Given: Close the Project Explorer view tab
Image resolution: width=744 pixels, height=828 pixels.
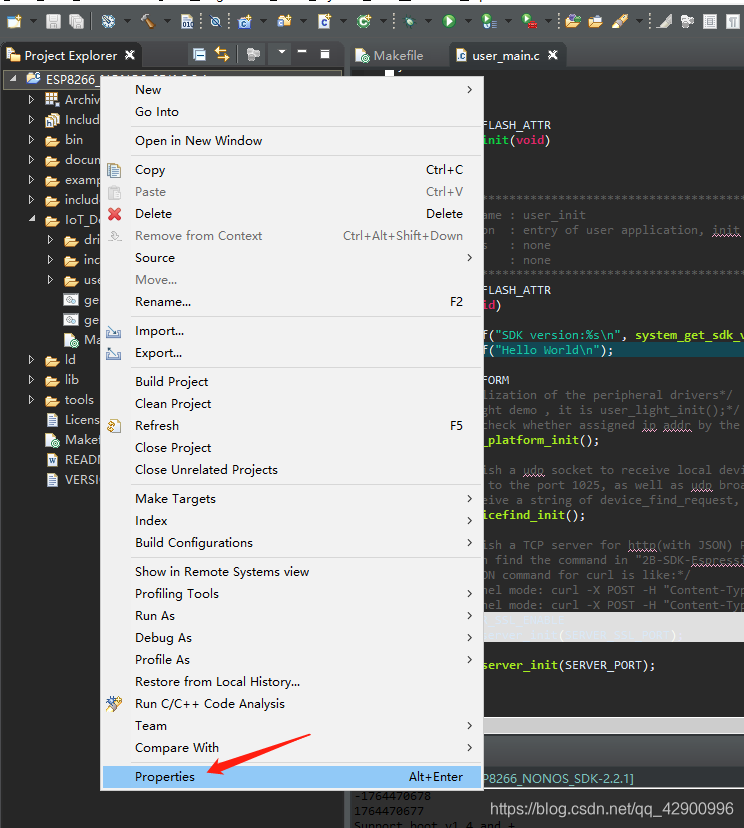Looking at the screenshot, I should (x=129, y=55).
